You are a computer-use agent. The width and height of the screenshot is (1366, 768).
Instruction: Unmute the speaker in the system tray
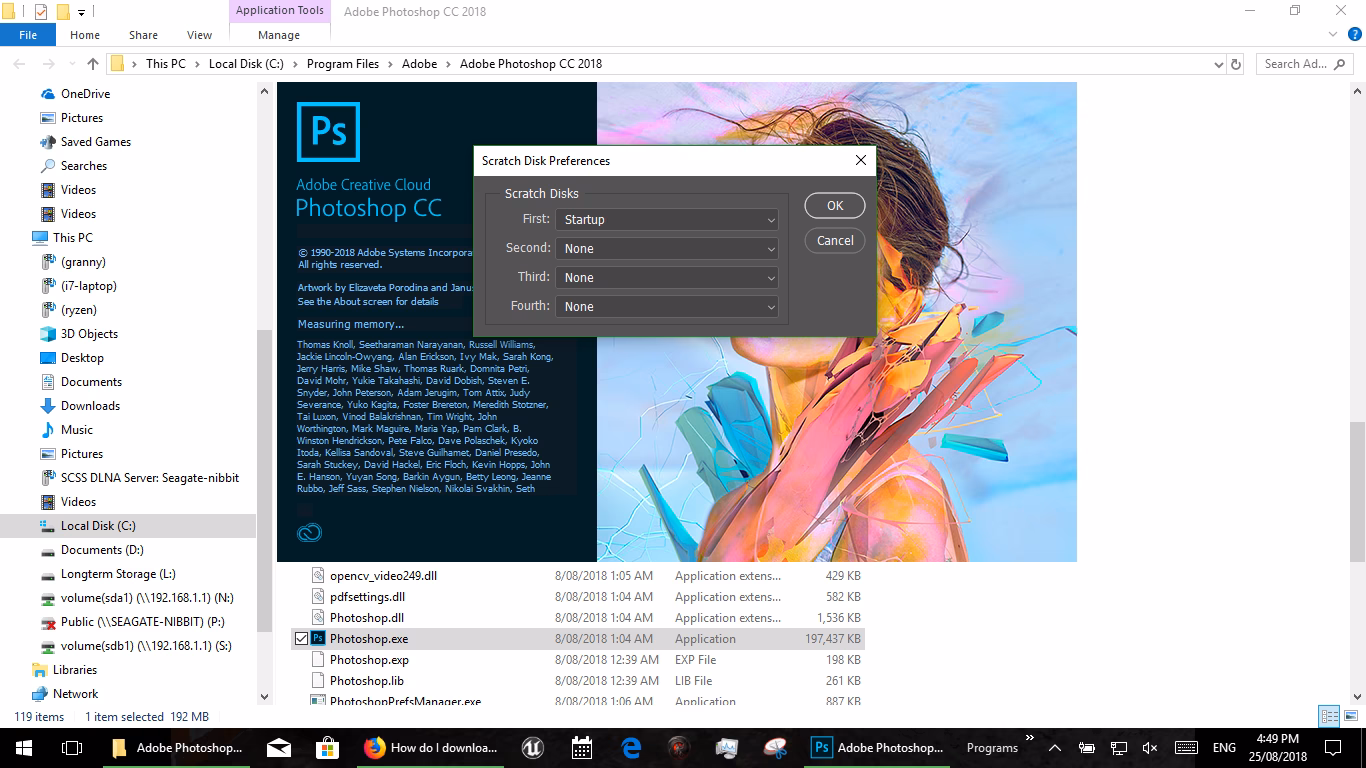[1148, 747]
